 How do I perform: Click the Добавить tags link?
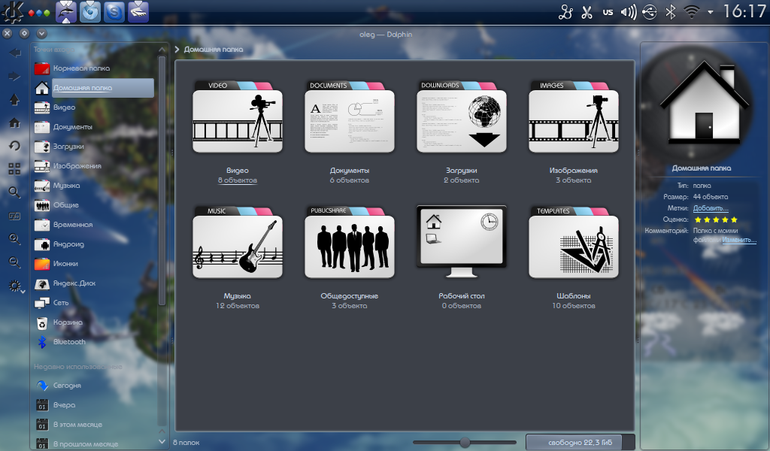coord(708,208)
